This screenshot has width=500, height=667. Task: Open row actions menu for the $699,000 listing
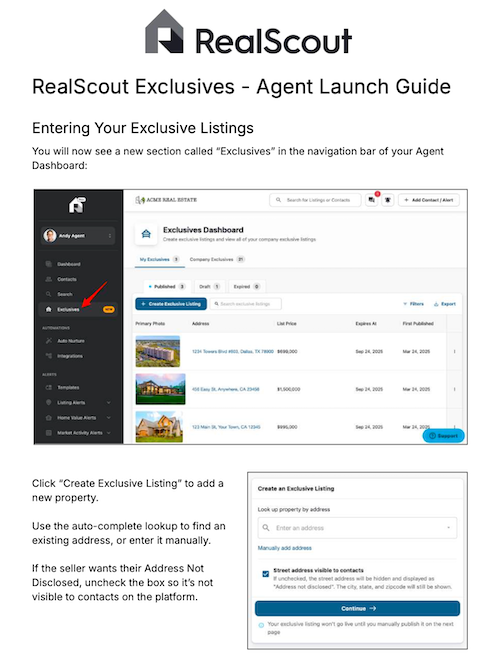(454, 351)
